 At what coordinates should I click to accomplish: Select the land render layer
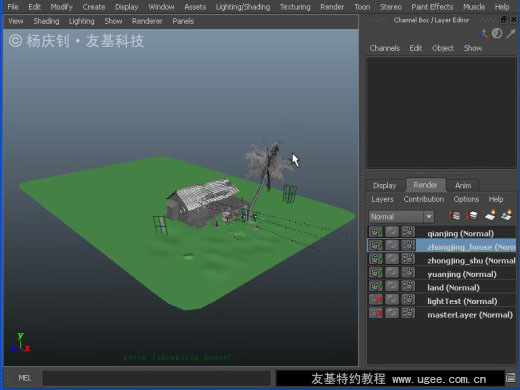coord(453,288)
